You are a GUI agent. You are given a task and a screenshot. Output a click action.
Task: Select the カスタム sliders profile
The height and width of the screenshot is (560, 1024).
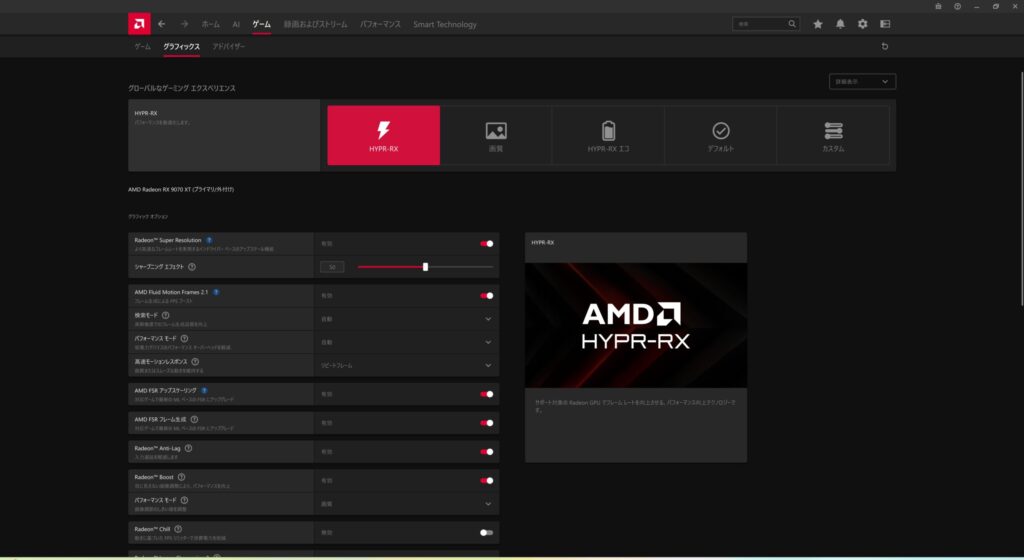pyautogui.click(x=833, y=135)
